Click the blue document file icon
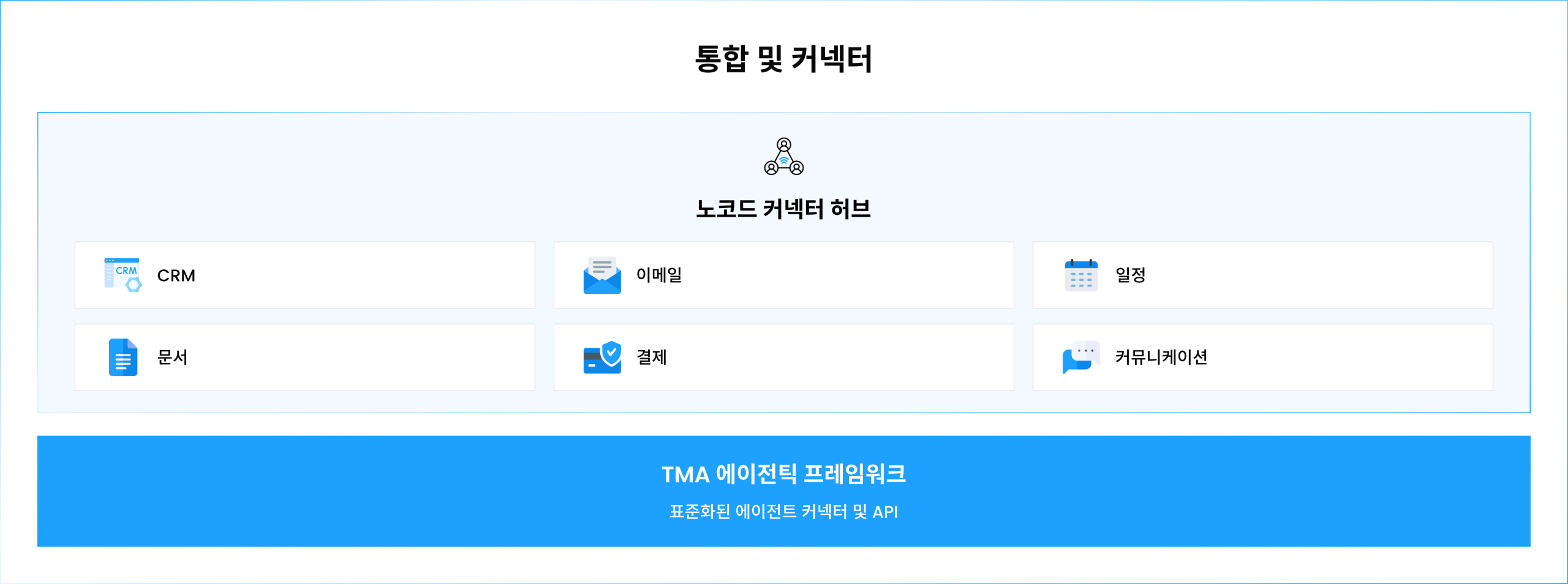Image resolution: width=1568 pixels, height=584 pixels. click(x=123, y=357)
